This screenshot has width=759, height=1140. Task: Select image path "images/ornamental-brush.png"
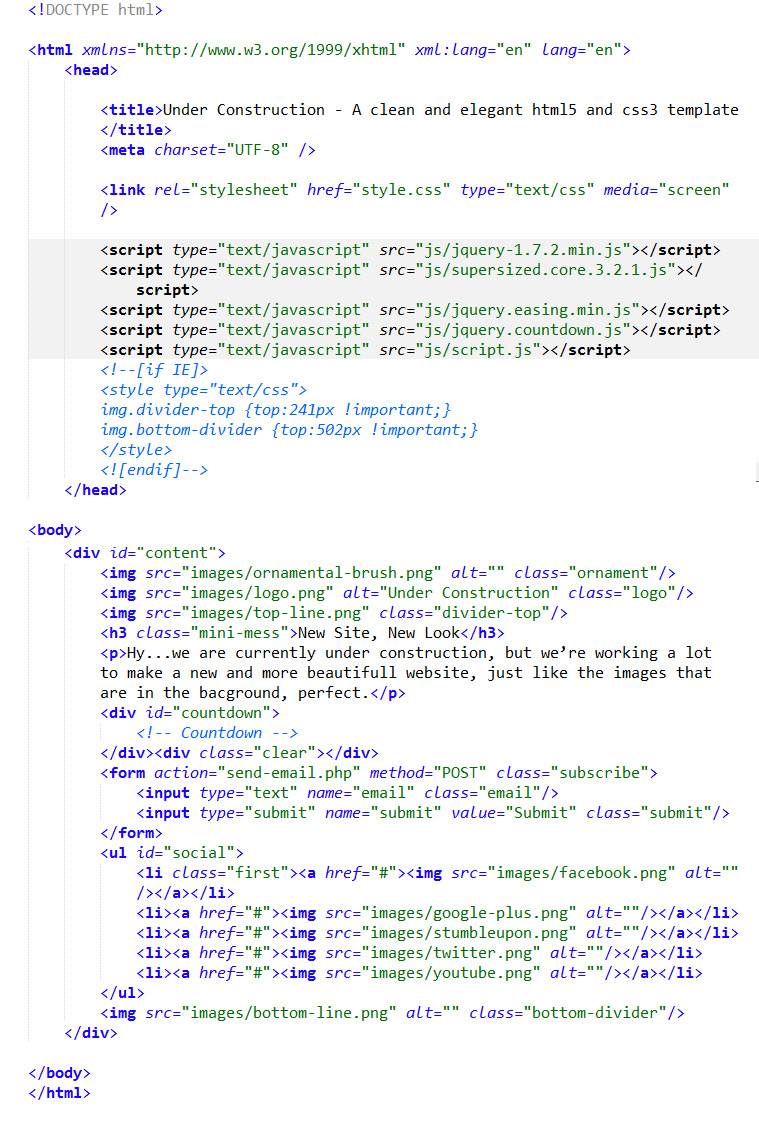tap(311, 573)
